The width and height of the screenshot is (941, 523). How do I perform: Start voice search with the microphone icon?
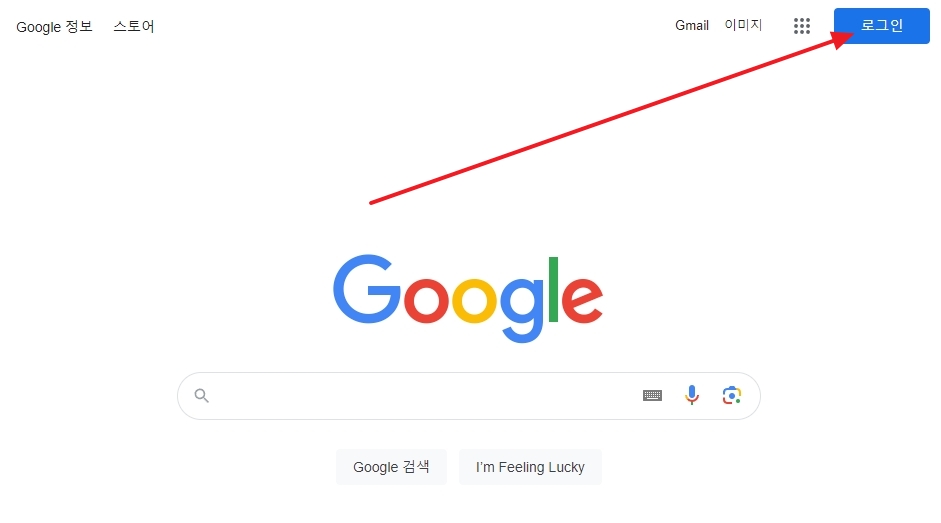(x=692, y=395)
